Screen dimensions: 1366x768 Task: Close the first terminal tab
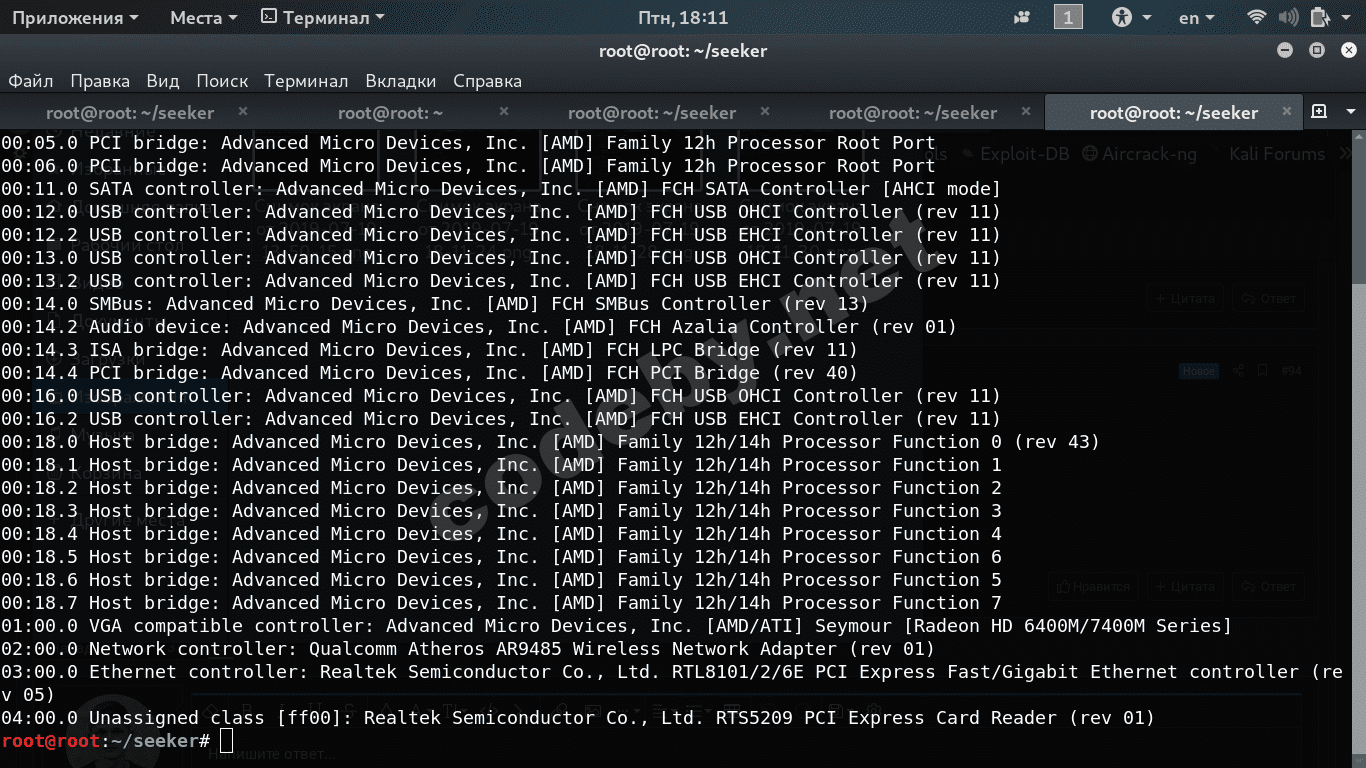pos(243,112)
